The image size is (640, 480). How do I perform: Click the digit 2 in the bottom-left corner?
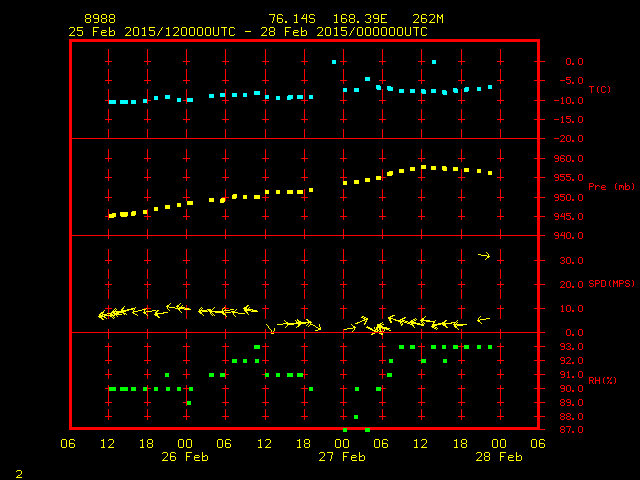pos(19,474)
